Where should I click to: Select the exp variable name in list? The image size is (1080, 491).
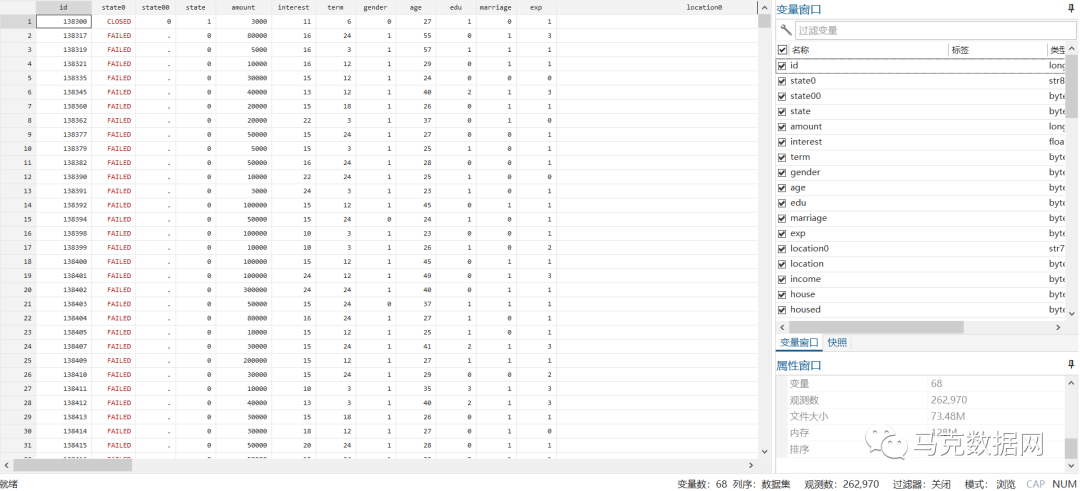tap(798, 233)
